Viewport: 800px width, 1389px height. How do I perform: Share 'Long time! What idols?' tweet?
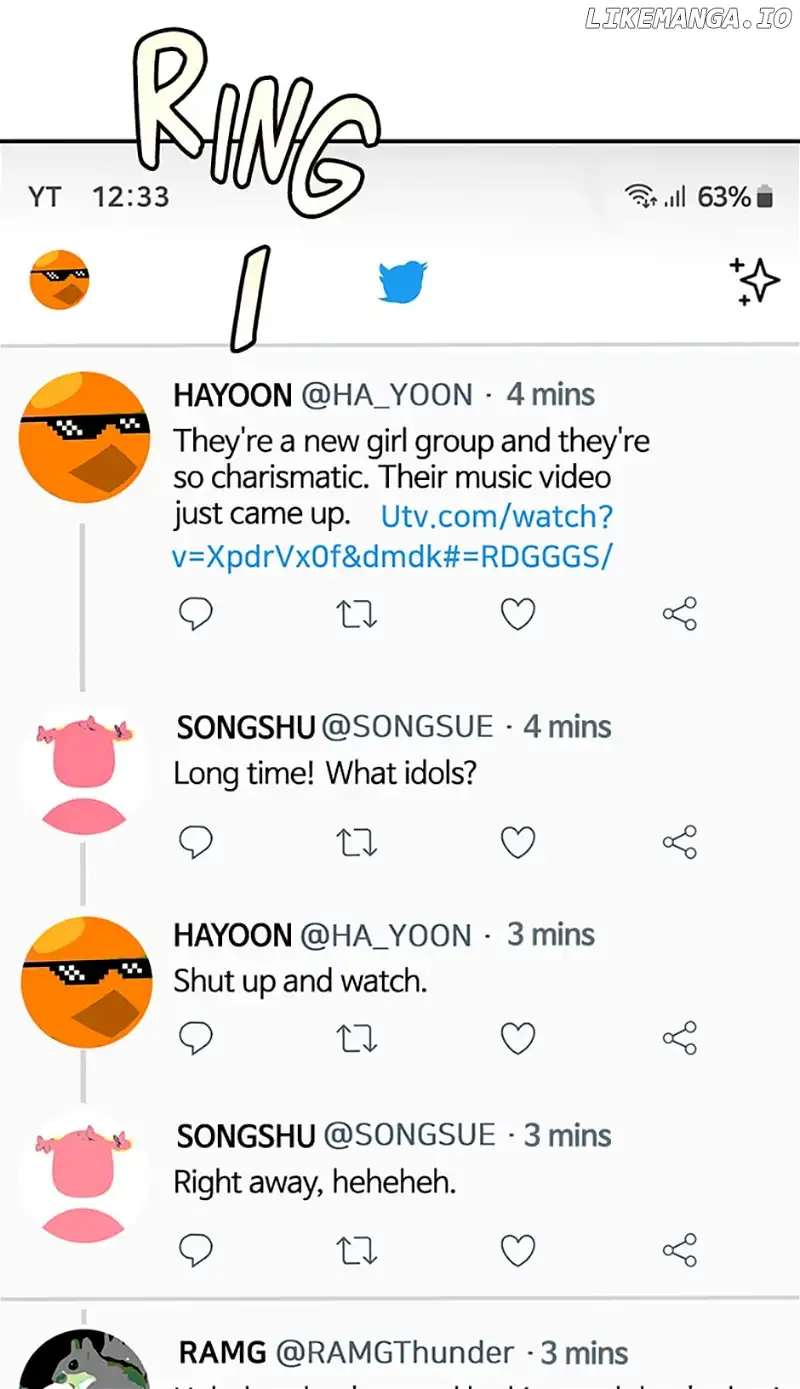(x=680, y=843)
